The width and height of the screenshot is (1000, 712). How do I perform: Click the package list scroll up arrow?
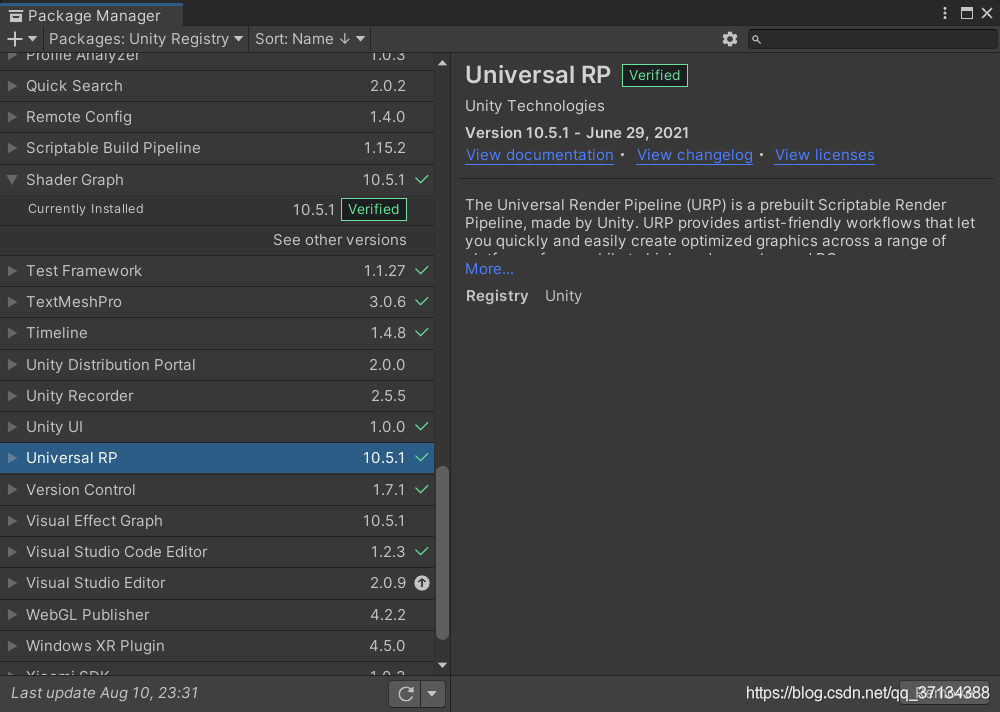click(442, 63)
